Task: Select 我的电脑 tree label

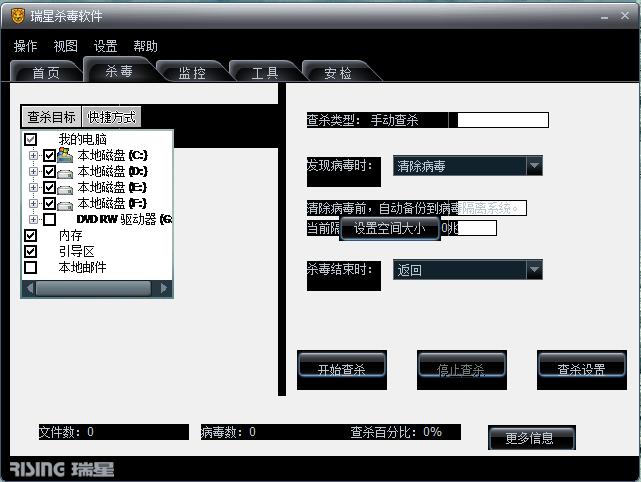Action: (83, 139)
